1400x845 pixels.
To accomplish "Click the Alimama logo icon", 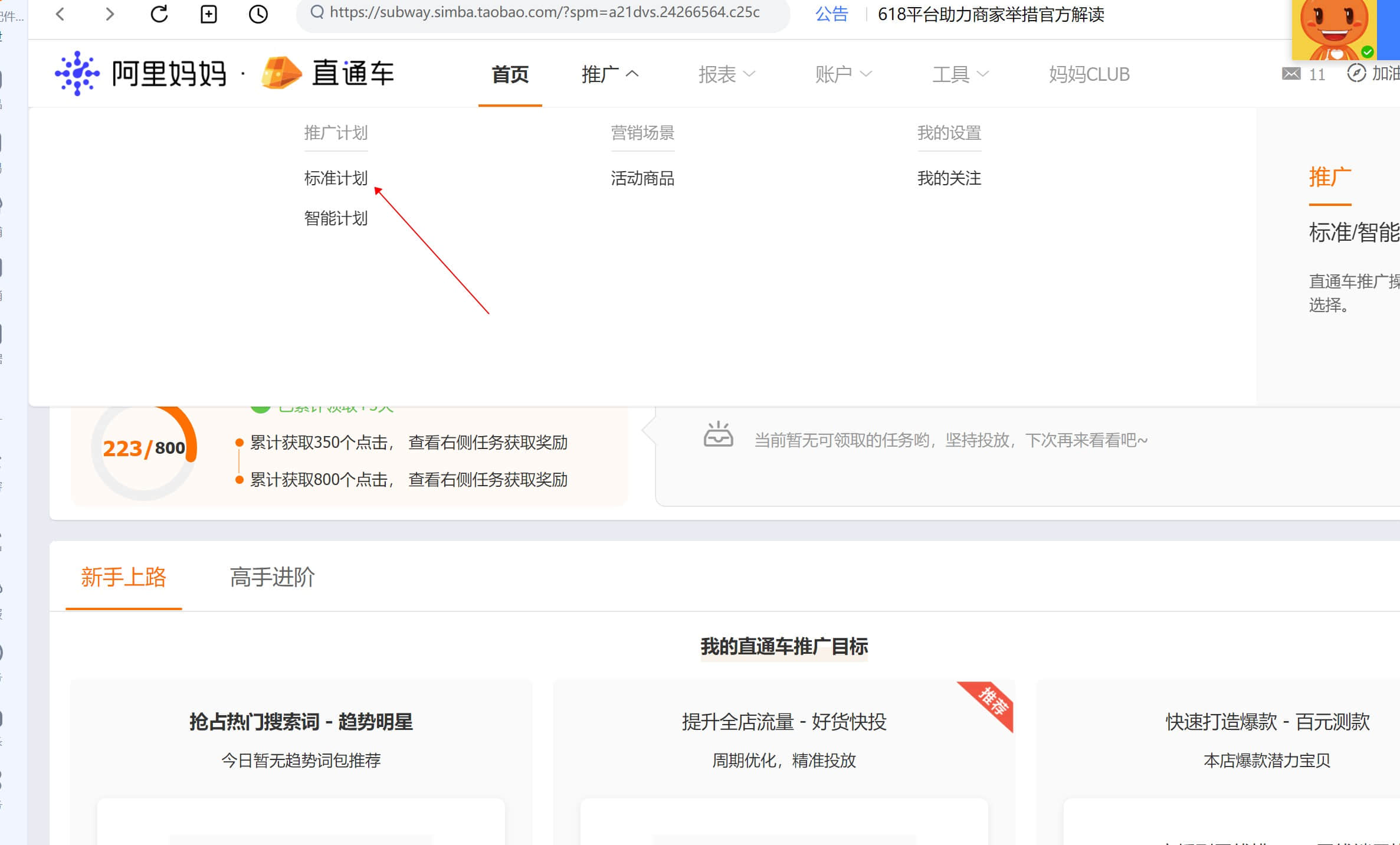I will coord(77,74).
